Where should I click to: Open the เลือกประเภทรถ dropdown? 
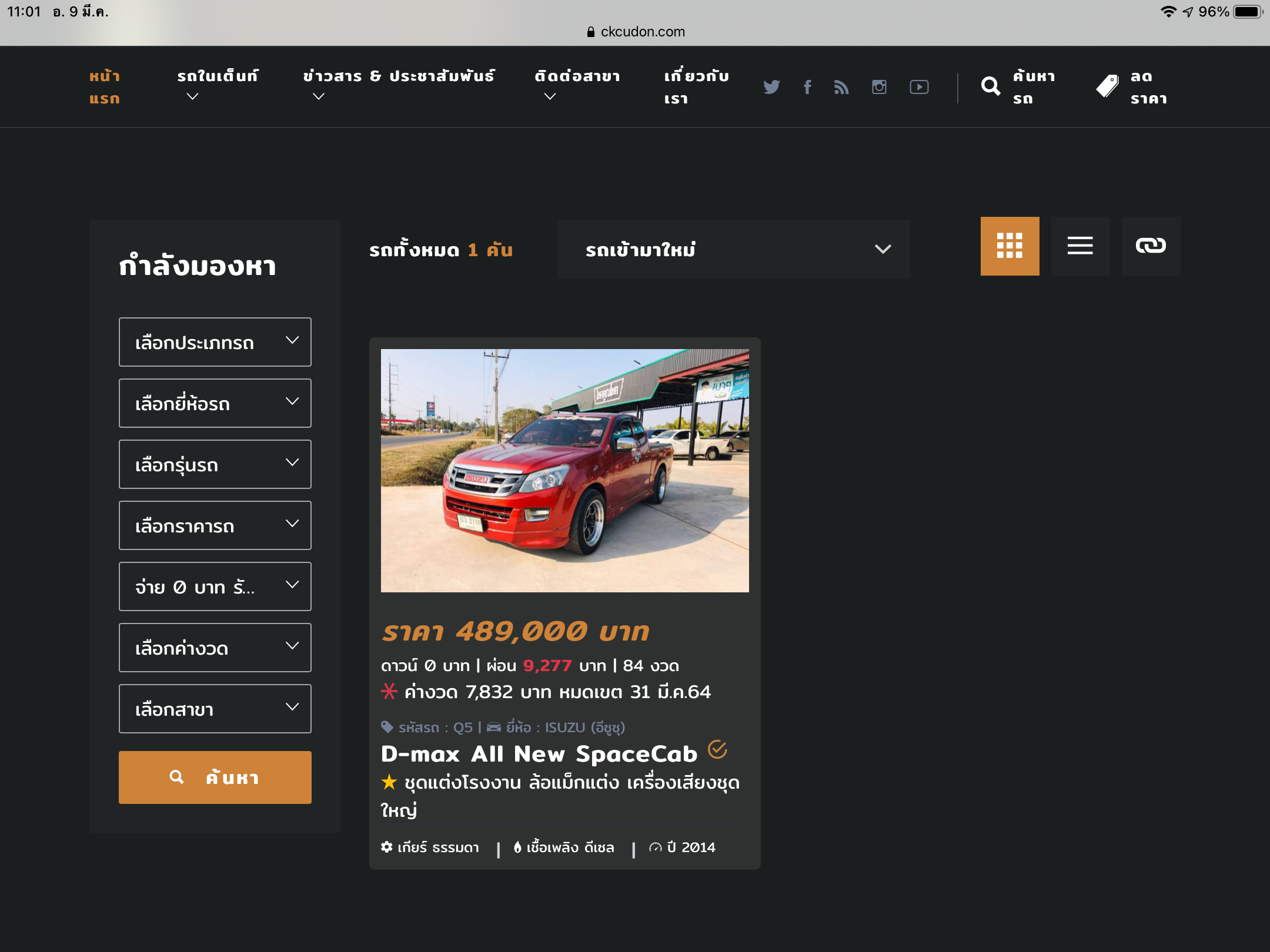[215, 342]
